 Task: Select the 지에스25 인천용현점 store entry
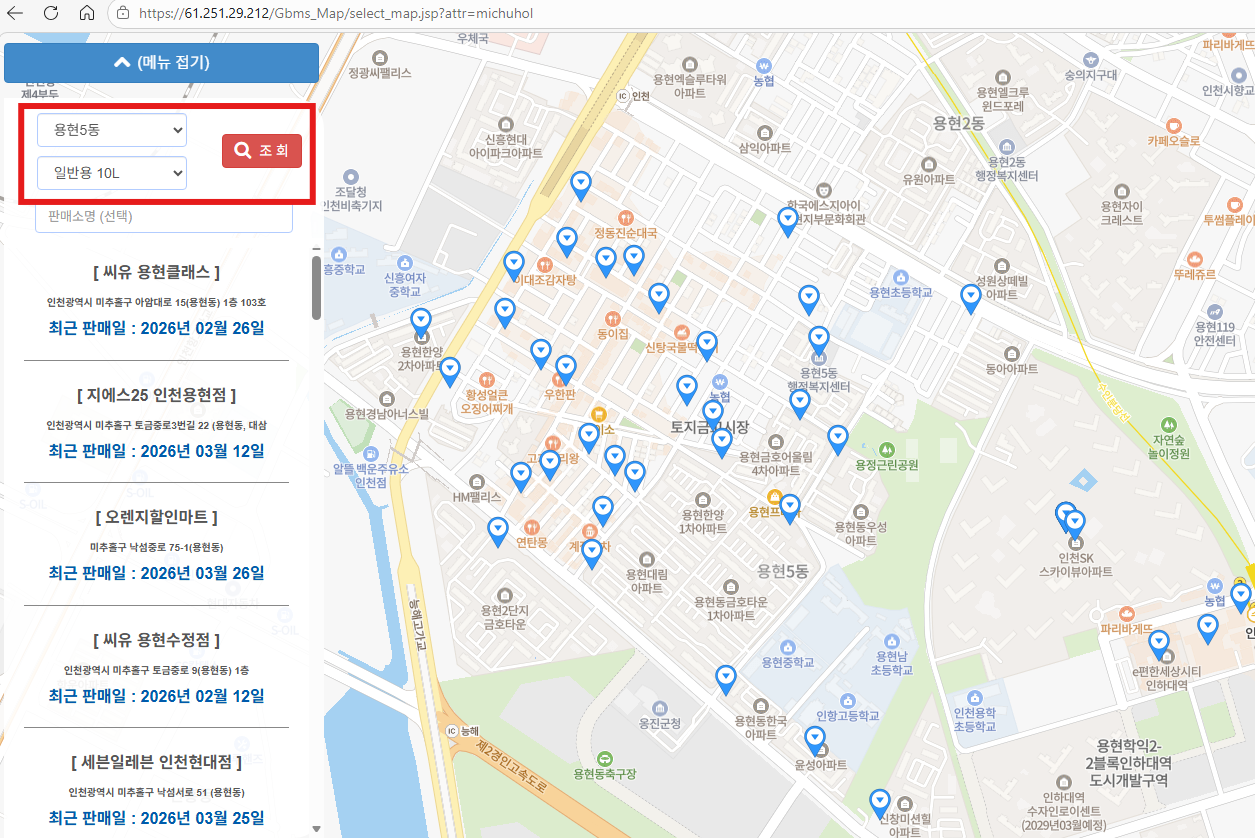(157, 422)
